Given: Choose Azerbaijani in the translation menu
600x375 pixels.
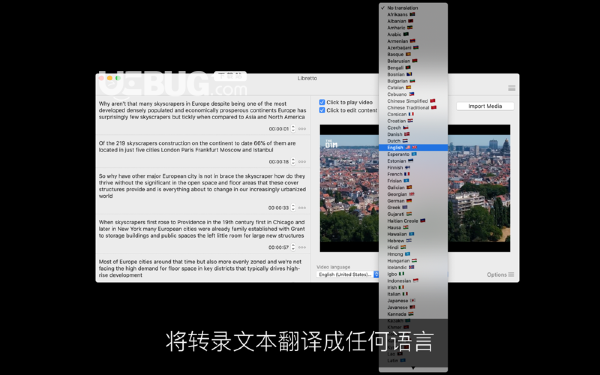Looking at the screenshot, I should [x=413, y=48].
